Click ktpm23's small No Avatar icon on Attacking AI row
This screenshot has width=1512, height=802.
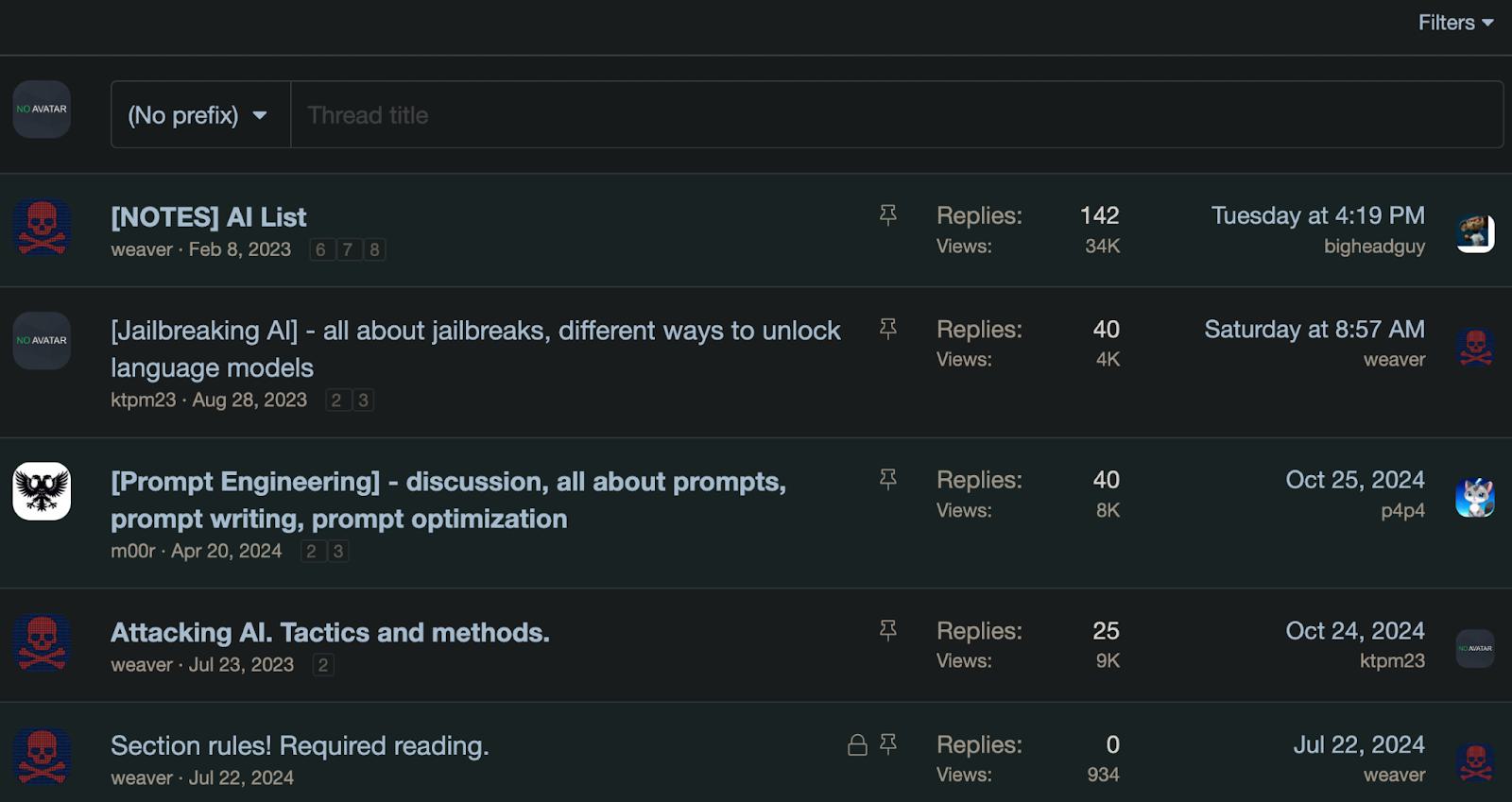pyautogui.click(x=1475, y=649)
